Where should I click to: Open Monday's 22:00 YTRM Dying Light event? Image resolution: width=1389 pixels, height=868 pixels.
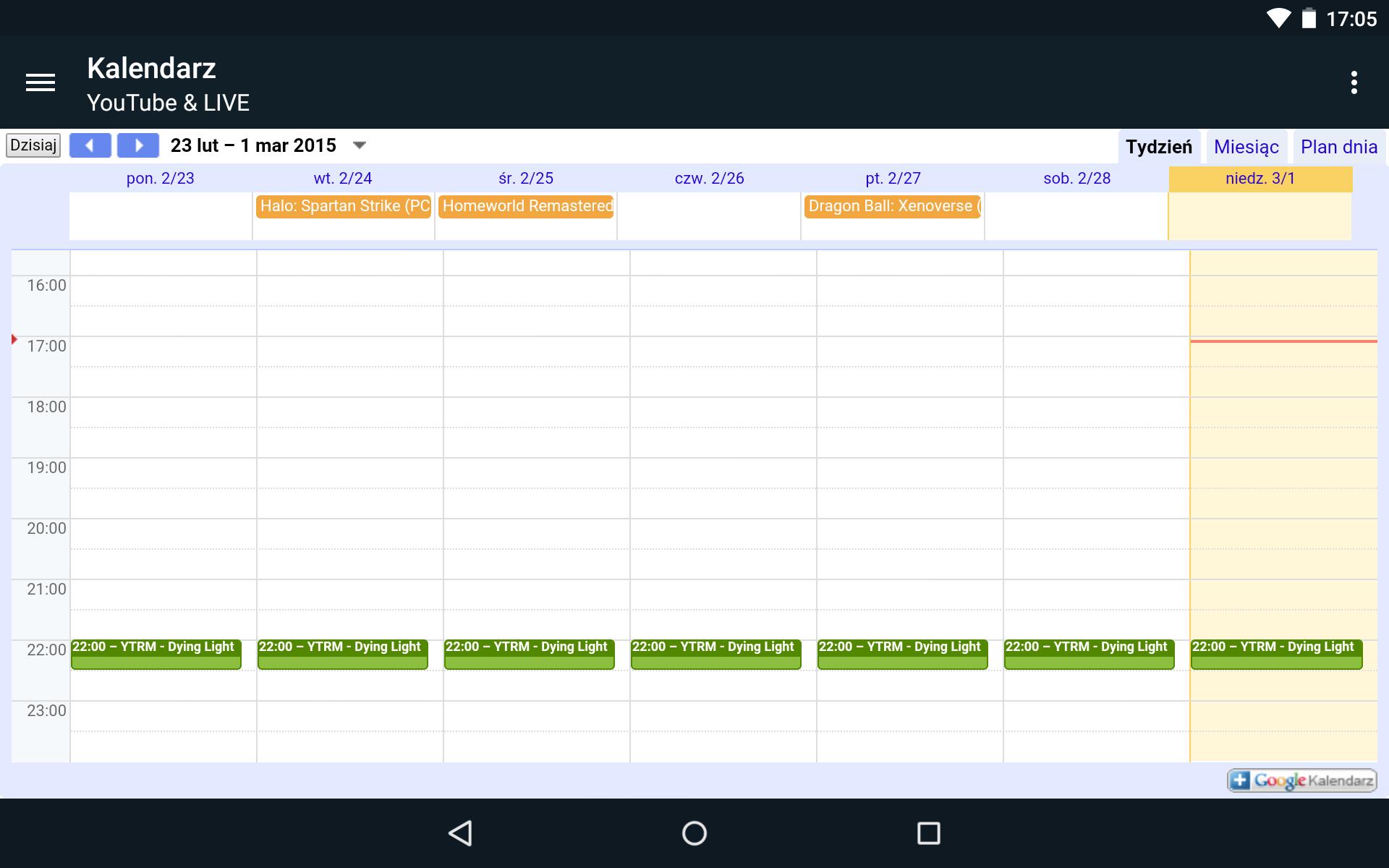(156, 654)
